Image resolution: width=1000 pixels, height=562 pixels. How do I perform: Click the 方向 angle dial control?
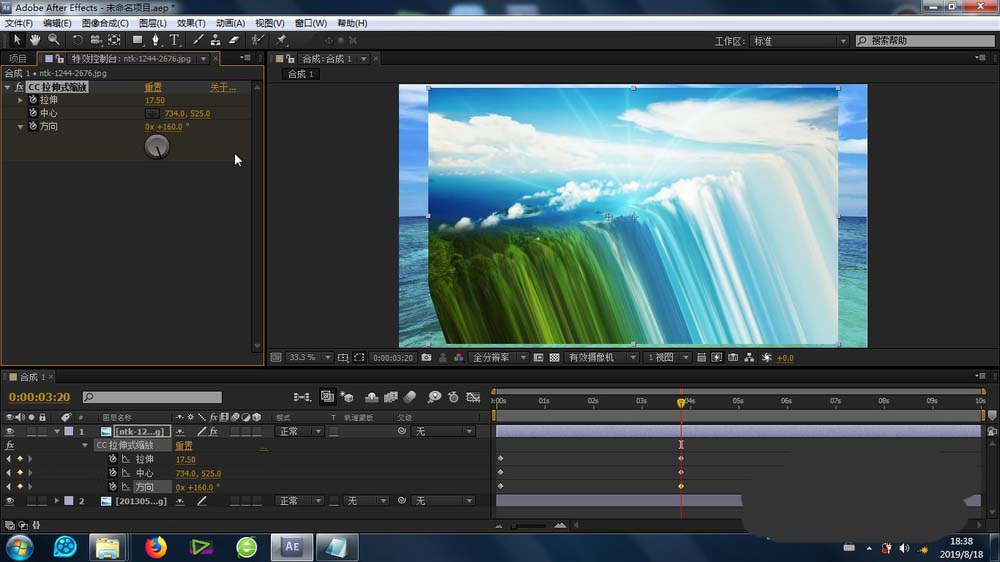(157, 147)
